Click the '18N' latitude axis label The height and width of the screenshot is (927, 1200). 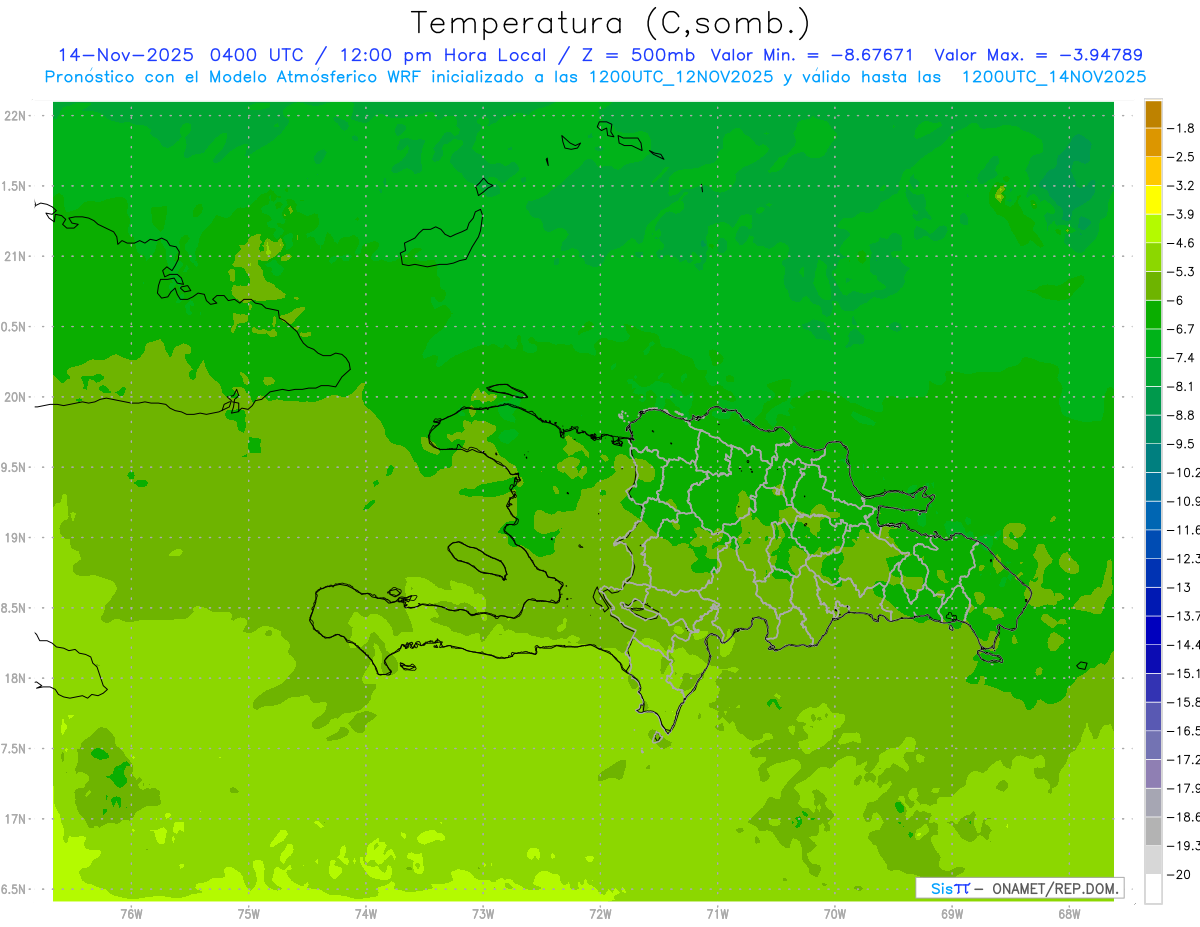point(15,678)
